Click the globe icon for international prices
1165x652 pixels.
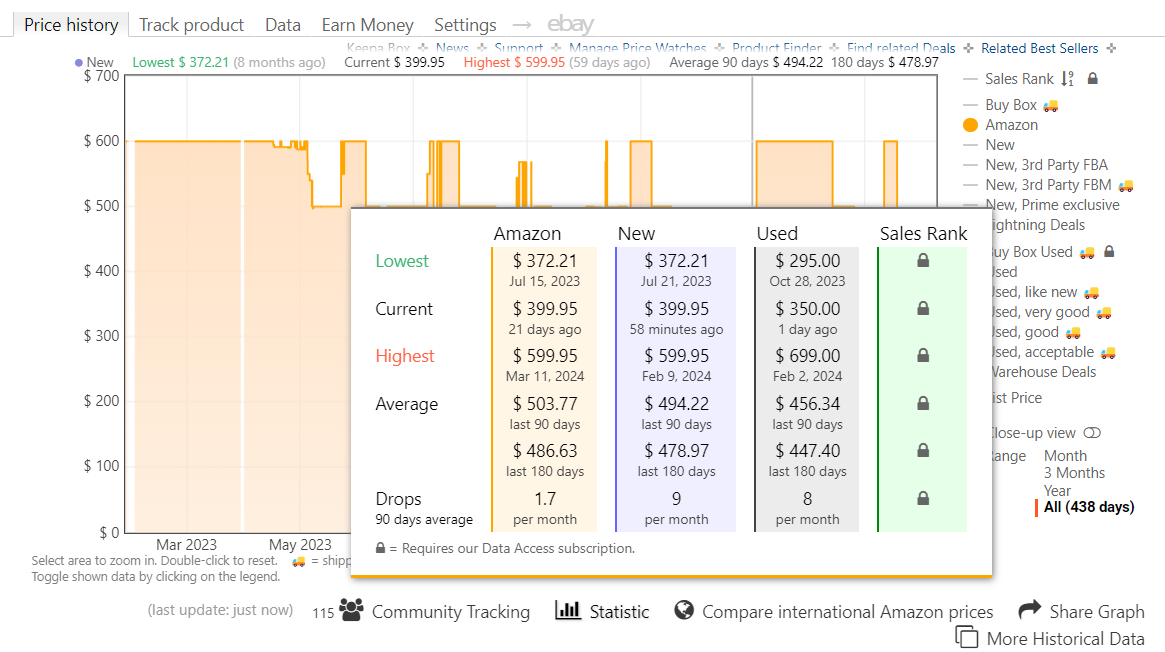point(684,610)
